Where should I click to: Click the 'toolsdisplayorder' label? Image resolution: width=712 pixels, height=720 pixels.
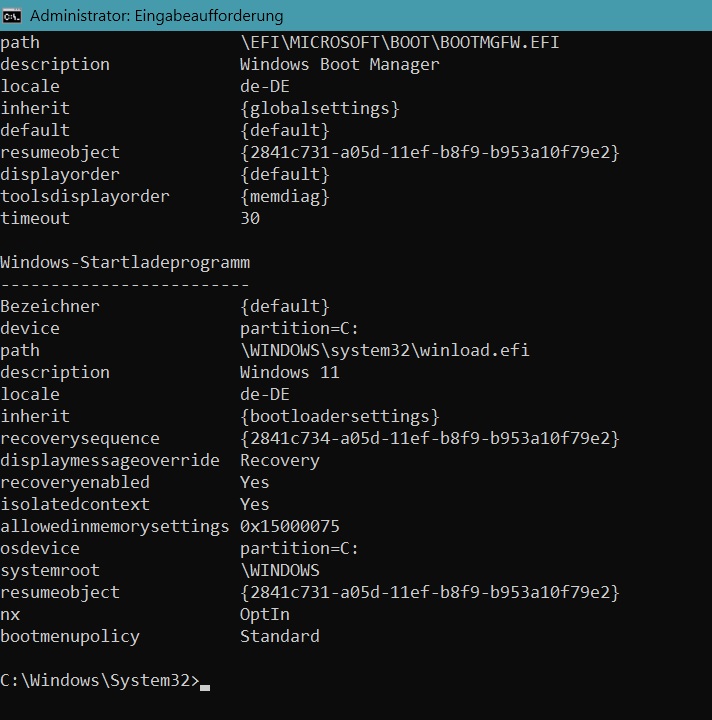click(85, 197)
